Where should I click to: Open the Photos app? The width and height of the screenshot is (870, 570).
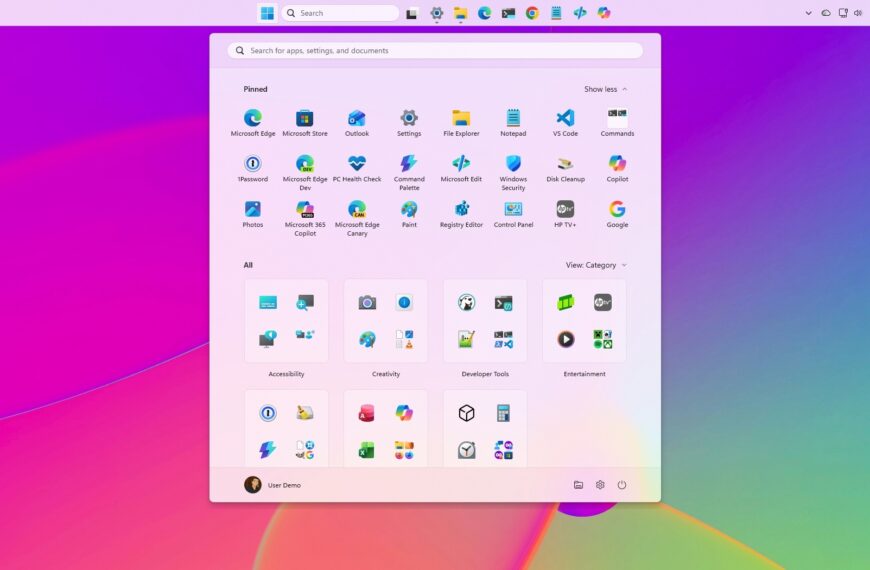coord(252,214)
